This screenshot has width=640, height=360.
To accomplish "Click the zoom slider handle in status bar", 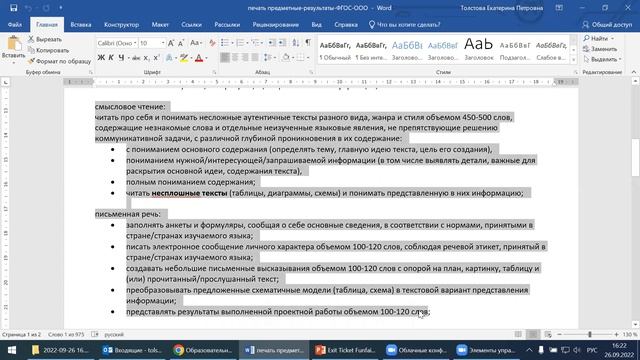I will 590,334.
